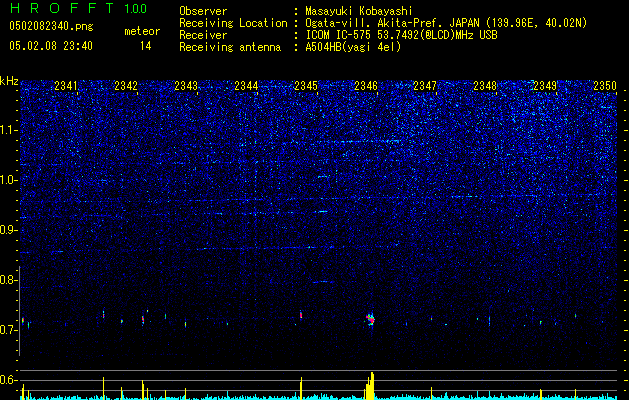Click the Observer label
The height and width of the screenshot is (400, 629).
203,11
